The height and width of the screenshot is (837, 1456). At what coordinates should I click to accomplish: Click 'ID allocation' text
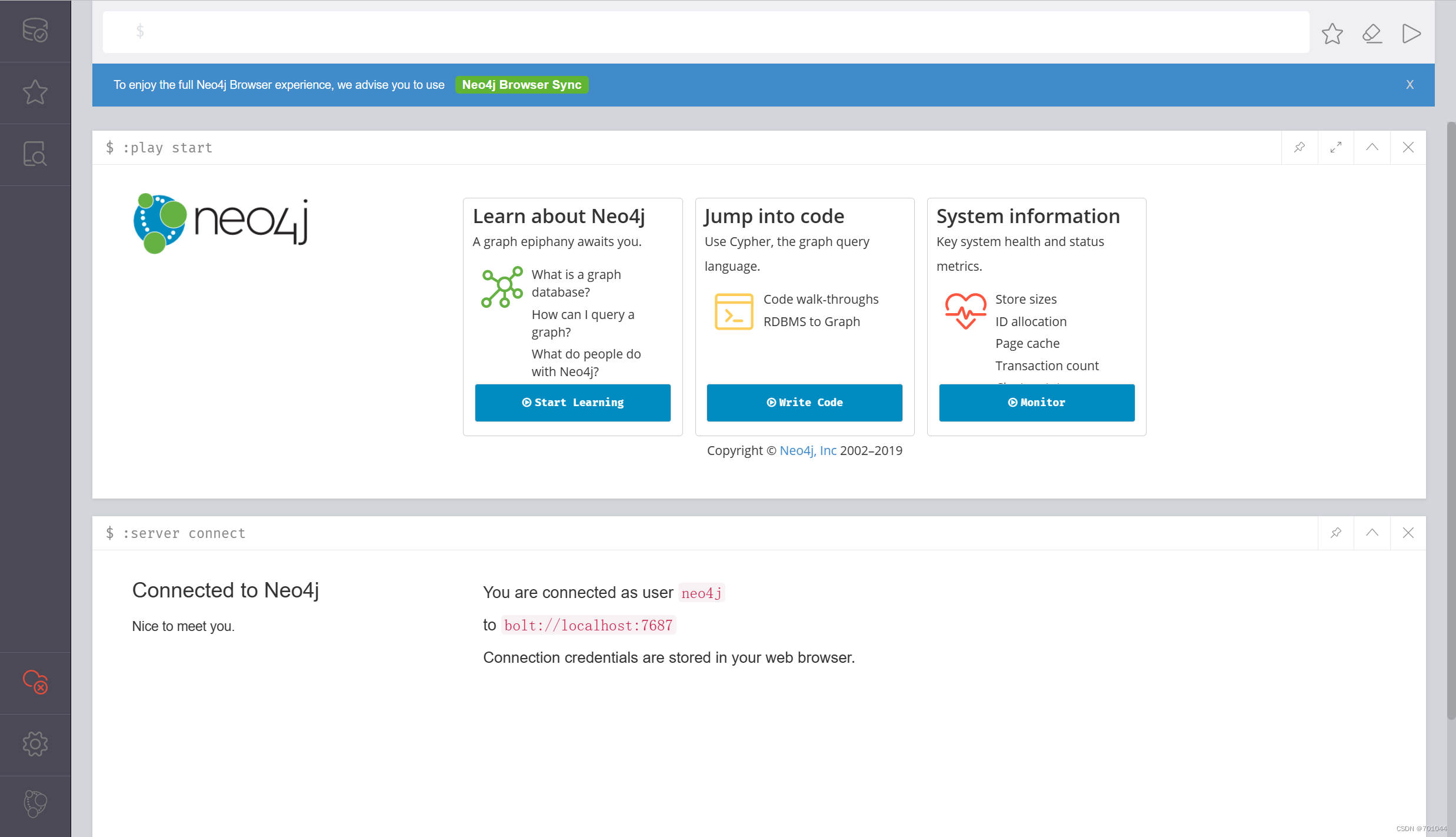[x=1031, y=321]
